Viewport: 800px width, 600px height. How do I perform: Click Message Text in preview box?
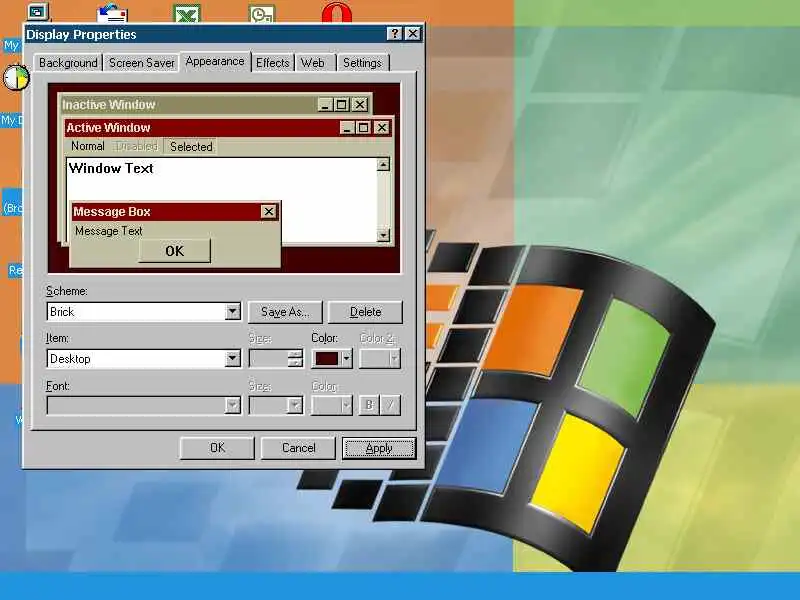(108, 231)
